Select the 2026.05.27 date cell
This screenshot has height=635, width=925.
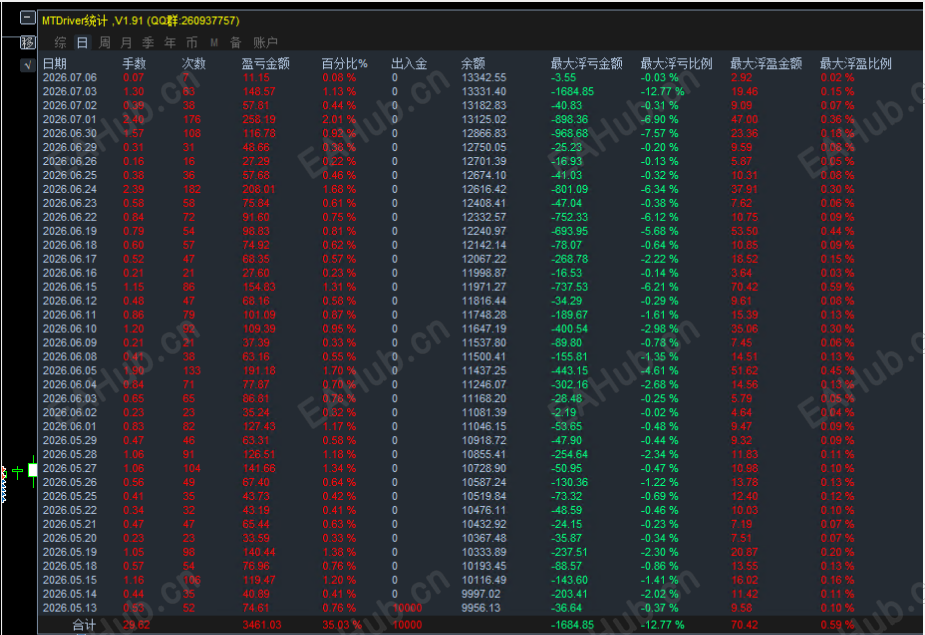point(70,468)
